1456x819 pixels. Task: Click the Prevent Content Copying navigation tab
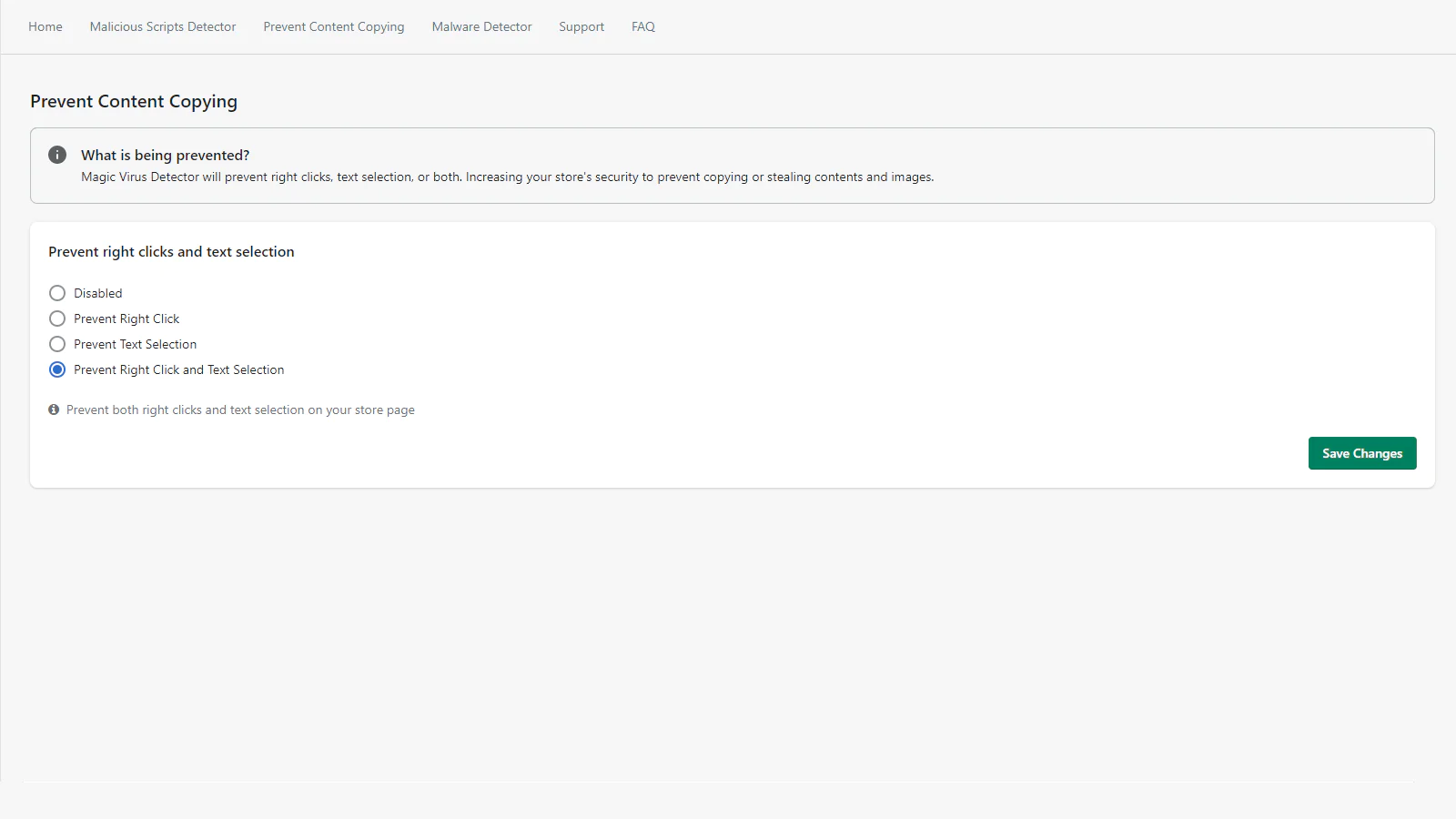[334, 26]
